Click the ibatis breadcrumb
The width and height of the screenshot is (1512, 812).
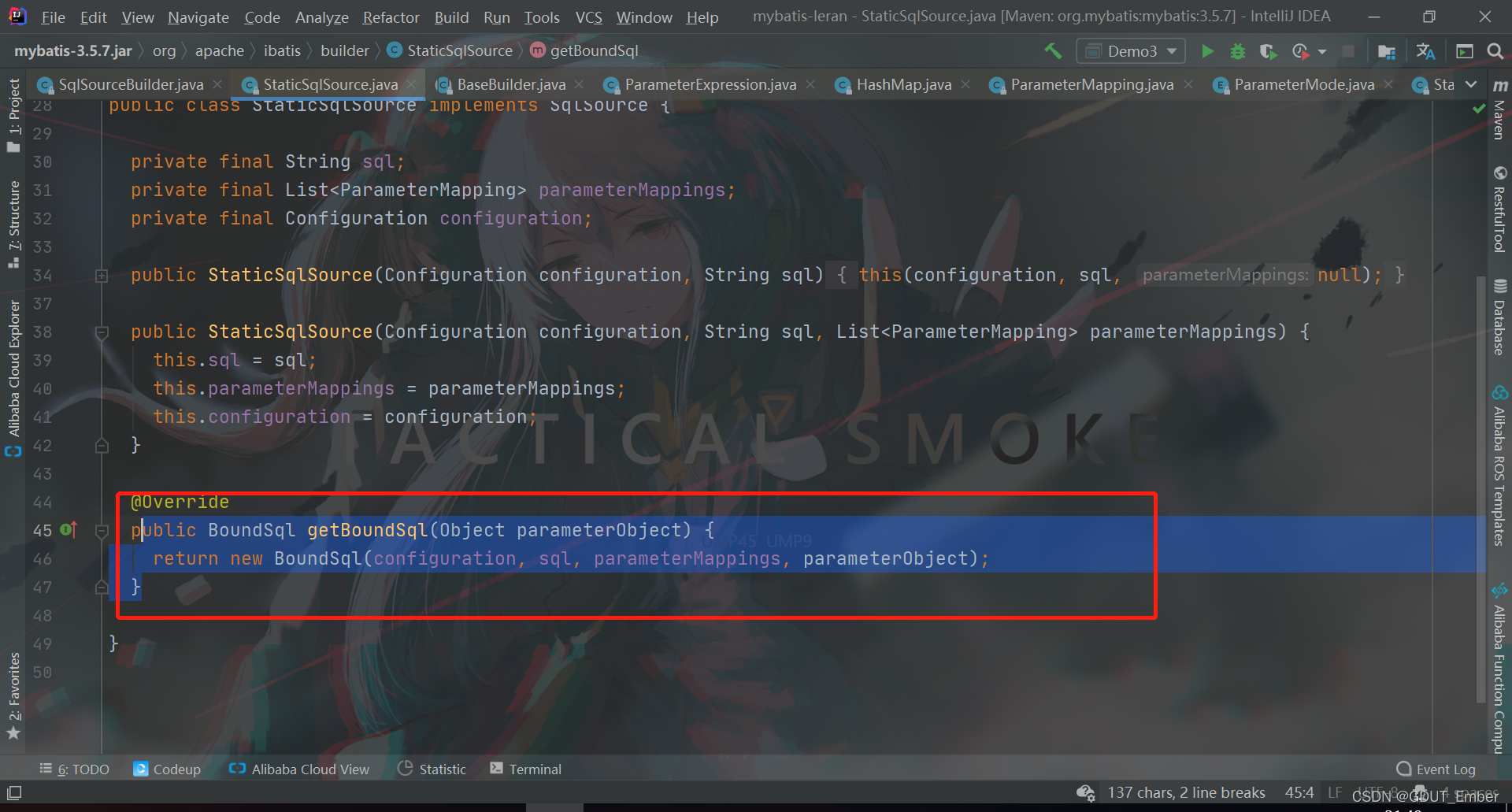[x=282, y=51]
